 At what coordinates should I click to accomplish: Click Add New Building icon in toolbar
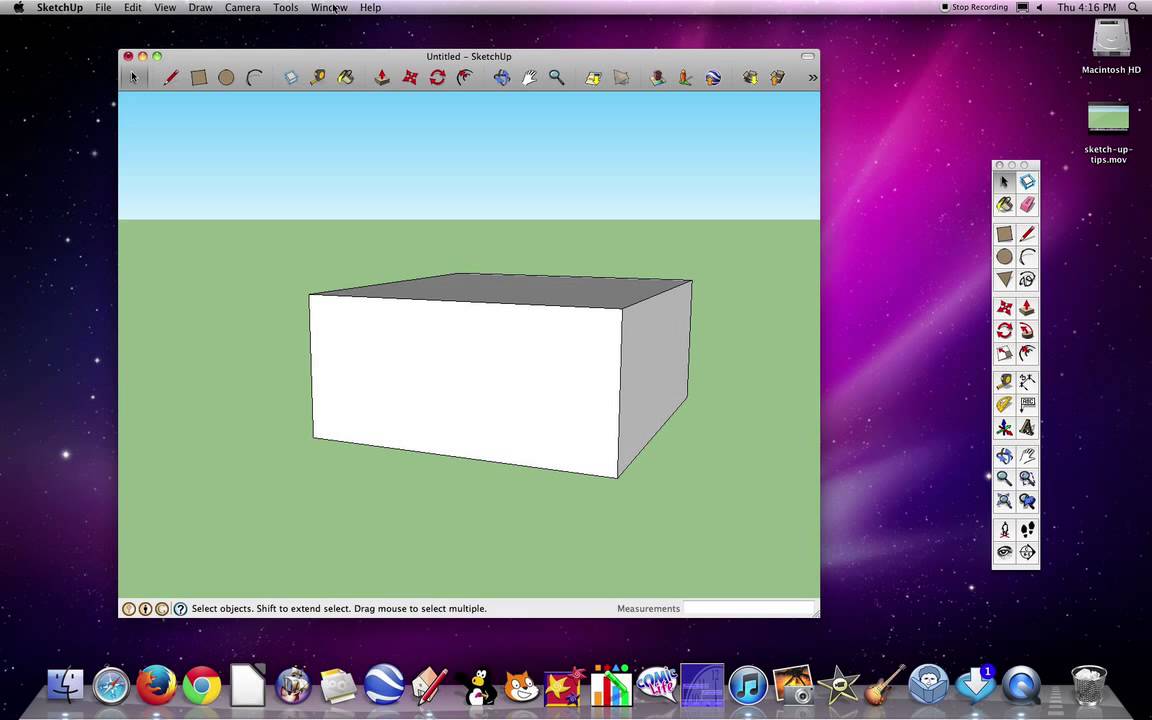658,77
